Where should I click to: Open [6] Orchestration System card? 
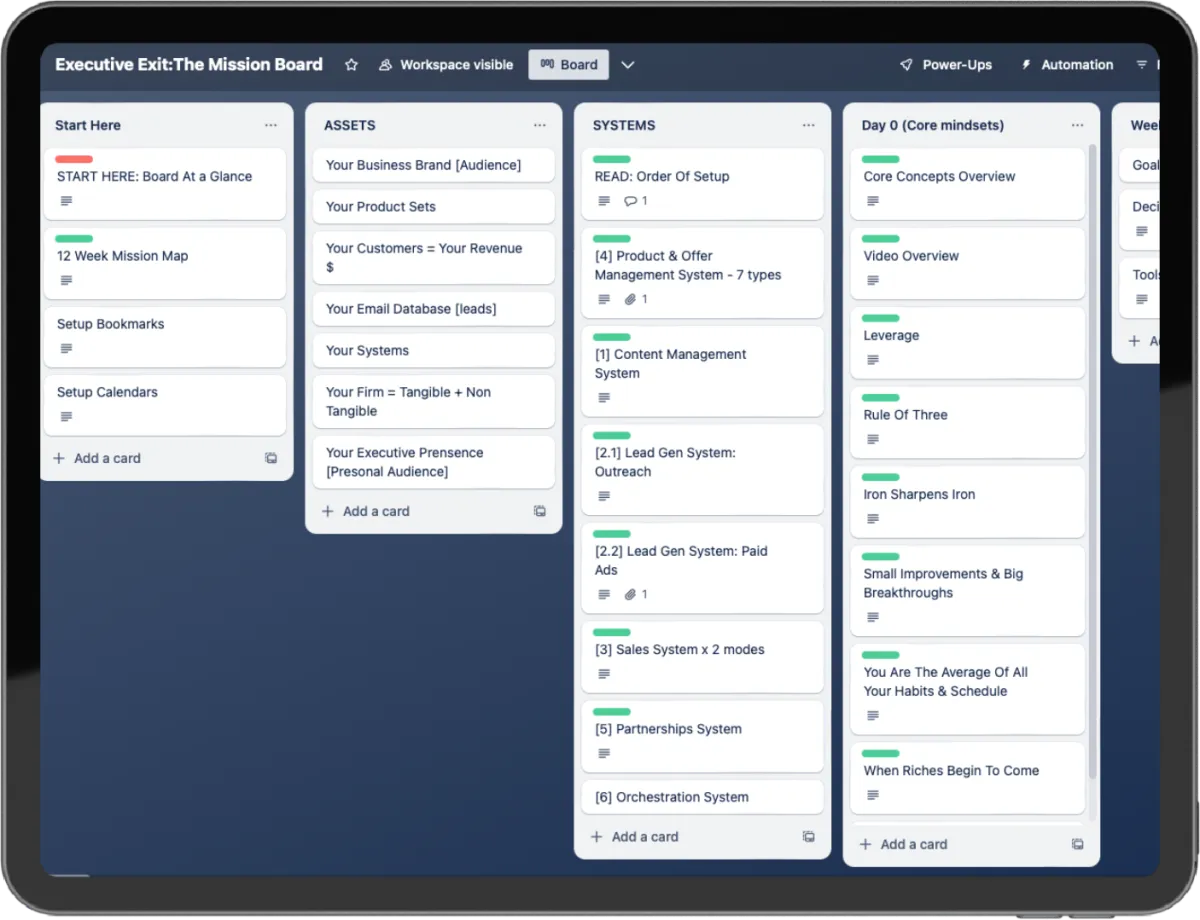[702, 797]
